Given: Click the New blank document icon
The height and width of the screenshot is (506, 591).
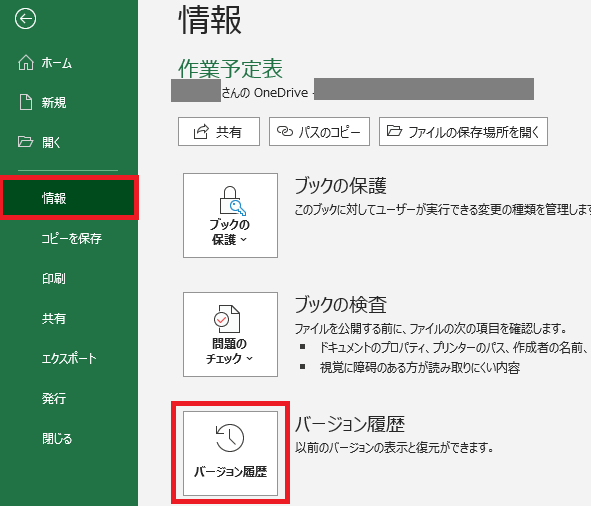Looking at the screenshot, I should tap(26, 102).
